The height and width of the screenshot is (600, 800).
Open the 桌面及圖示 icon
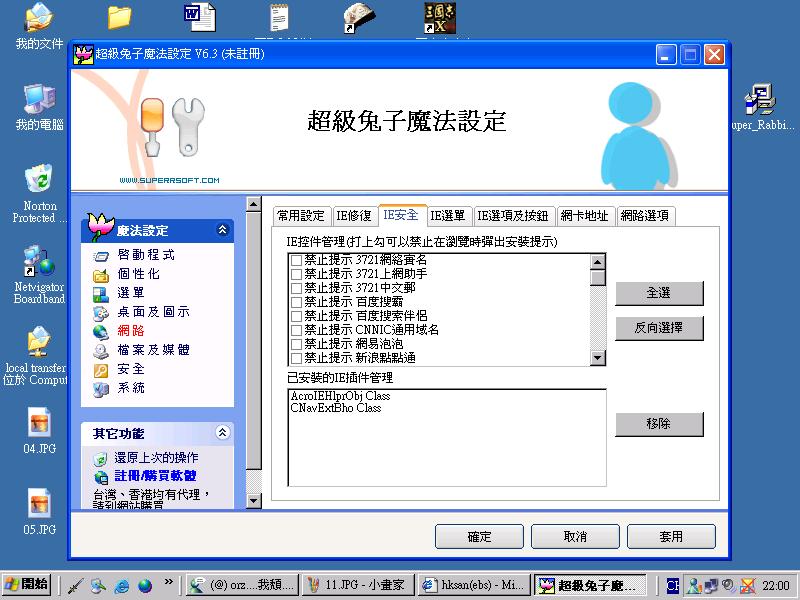[x=101, y=313]
